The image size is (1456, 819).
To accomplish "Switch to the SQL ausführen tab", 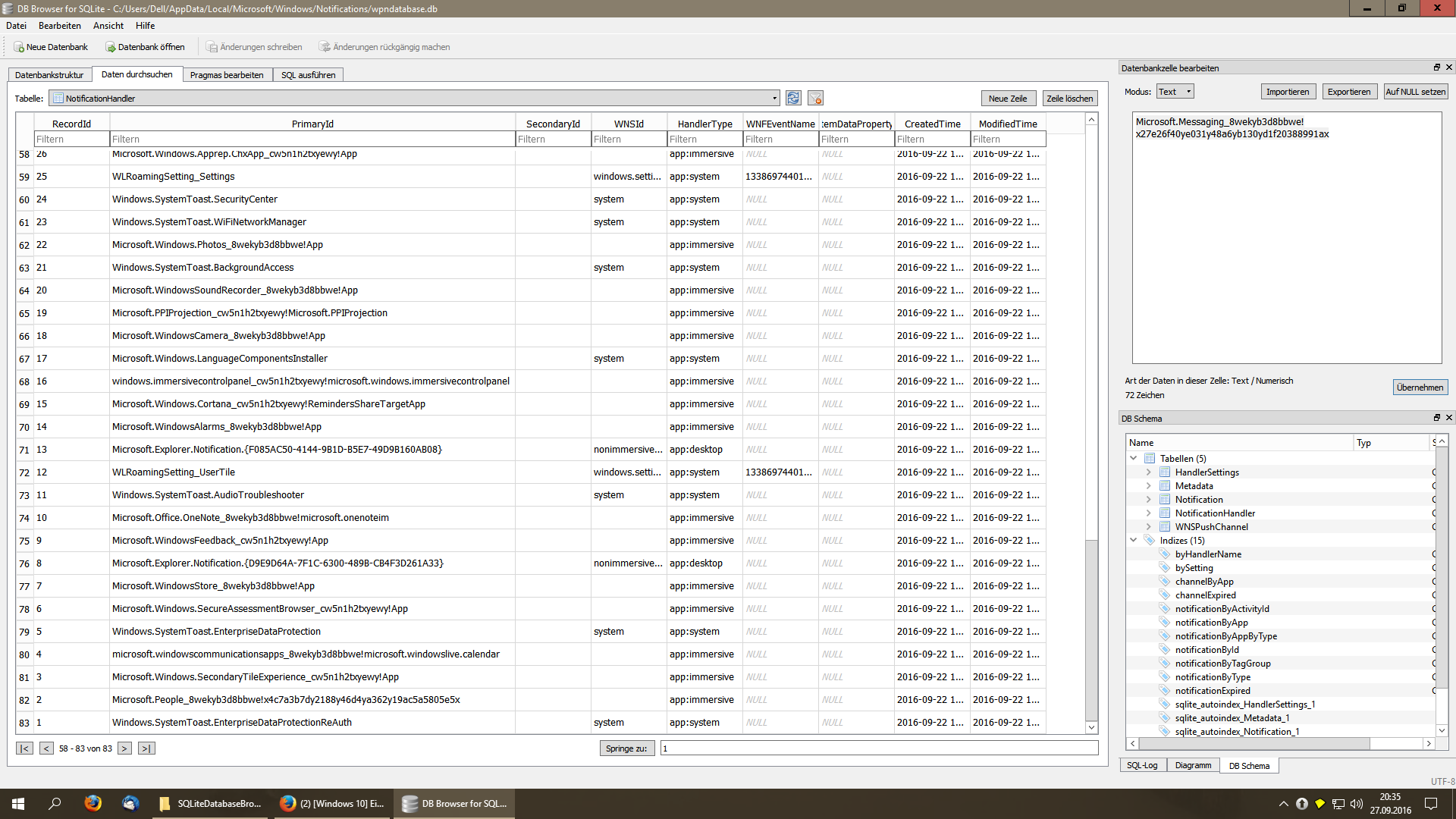I will coord(308,75).
